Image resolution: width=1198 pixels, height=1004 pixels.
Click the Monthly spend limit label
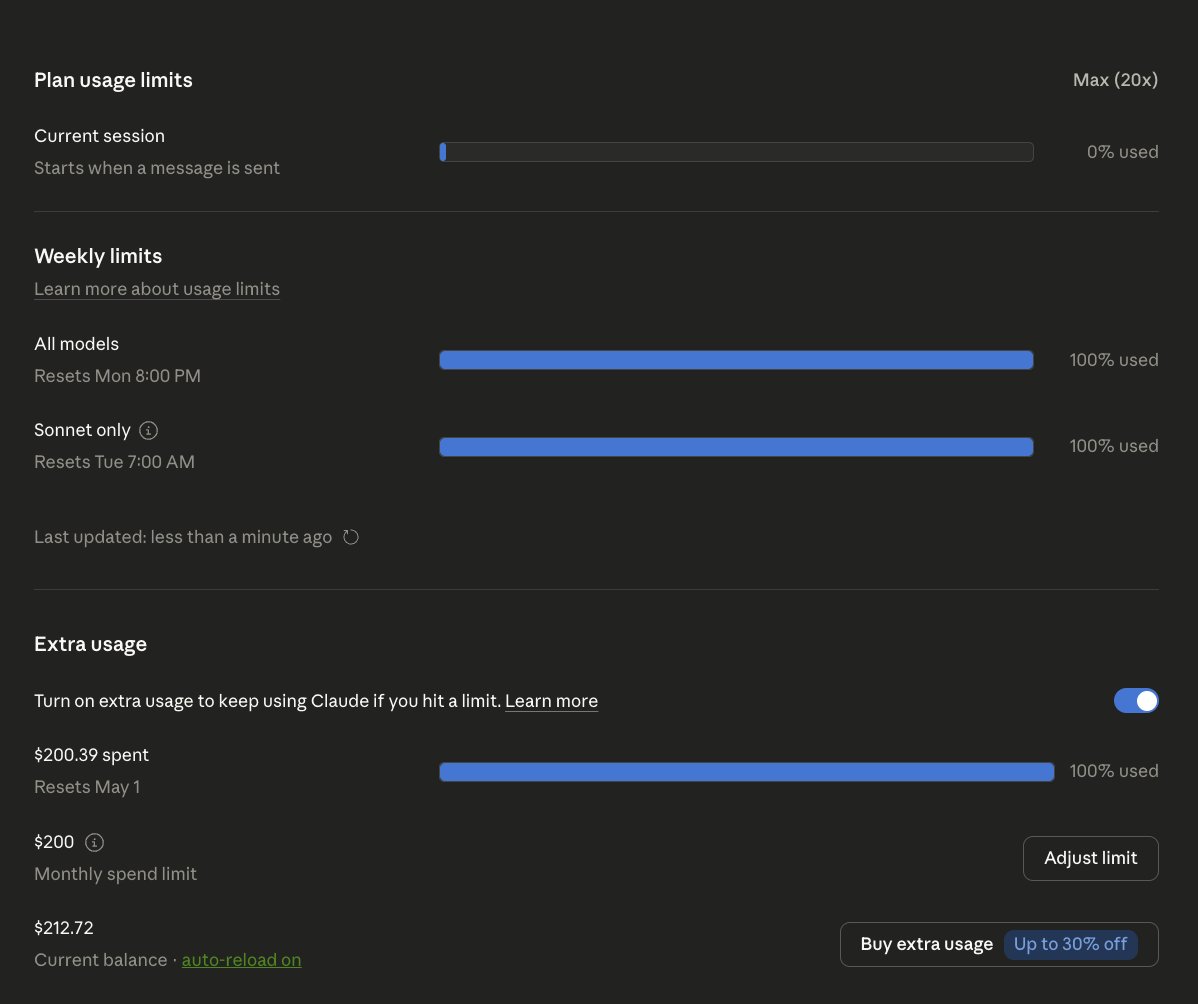tap(115, 873)
